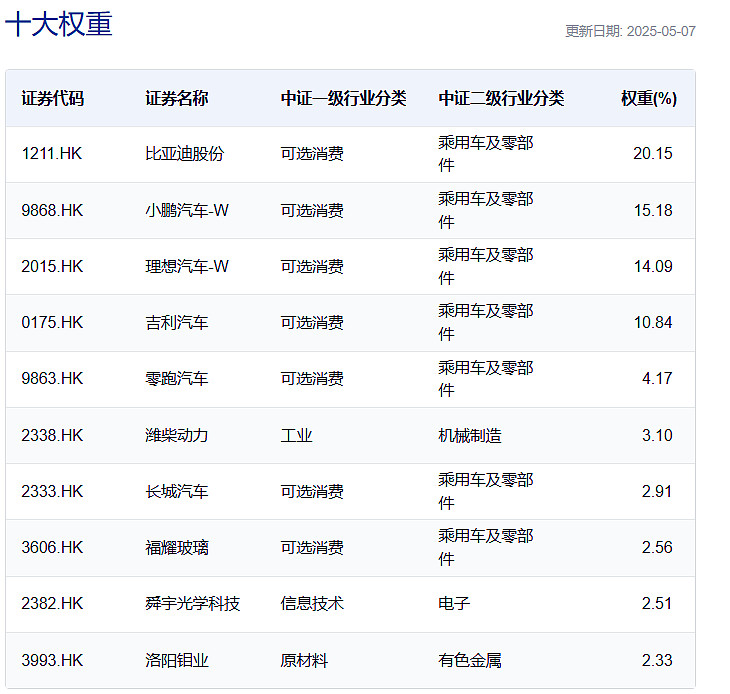Click 可选消费 in the 比亚迪股份 row
Screen dimensions: 730x694
click(x=312, y=154)
